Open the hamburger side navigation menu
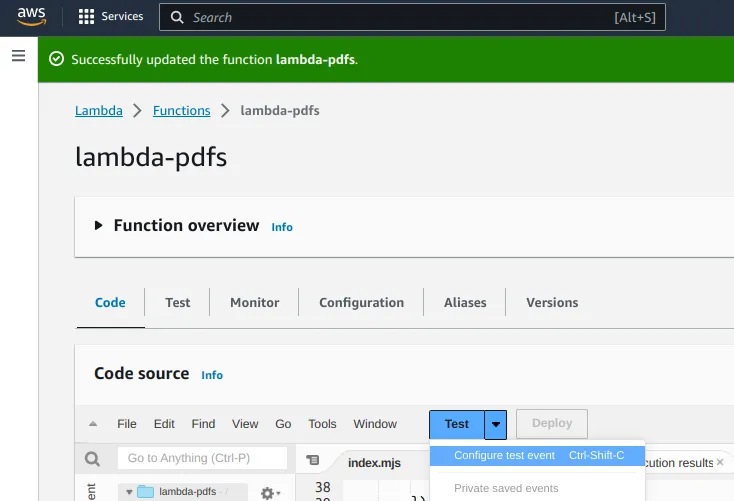Screen dimensions: 734x501 tap(19, 56)
